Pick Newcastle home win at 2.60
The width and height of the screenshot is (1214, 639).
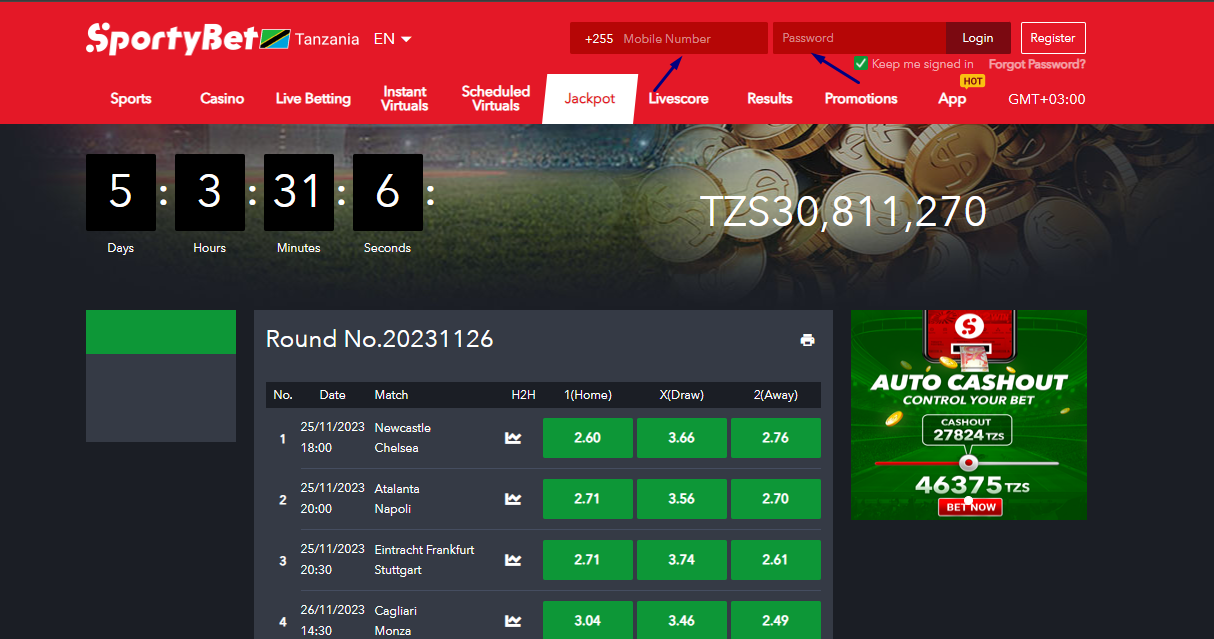pos(588,438)
